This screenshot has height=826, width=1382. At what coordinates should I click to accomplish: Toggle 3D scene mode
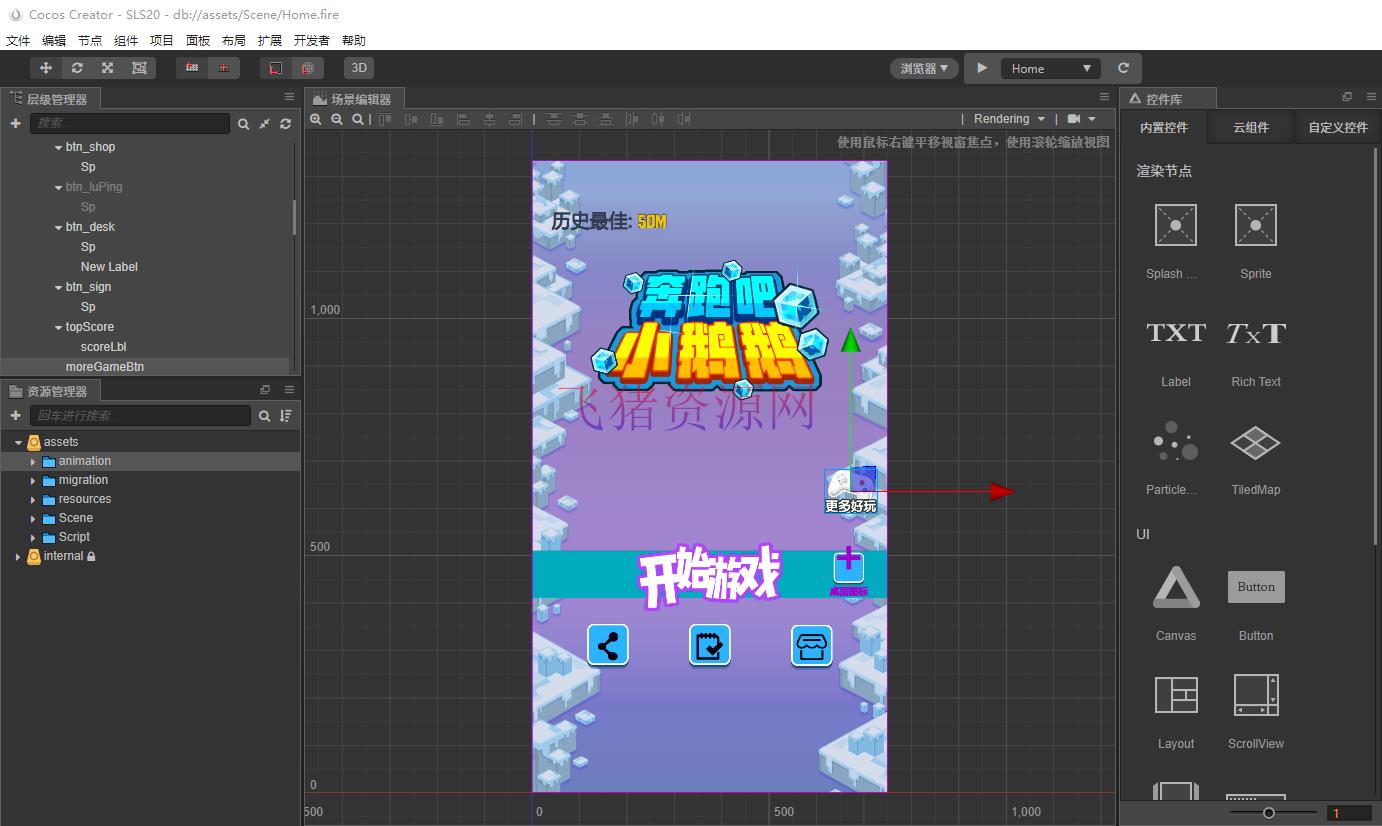click(359, 68)
